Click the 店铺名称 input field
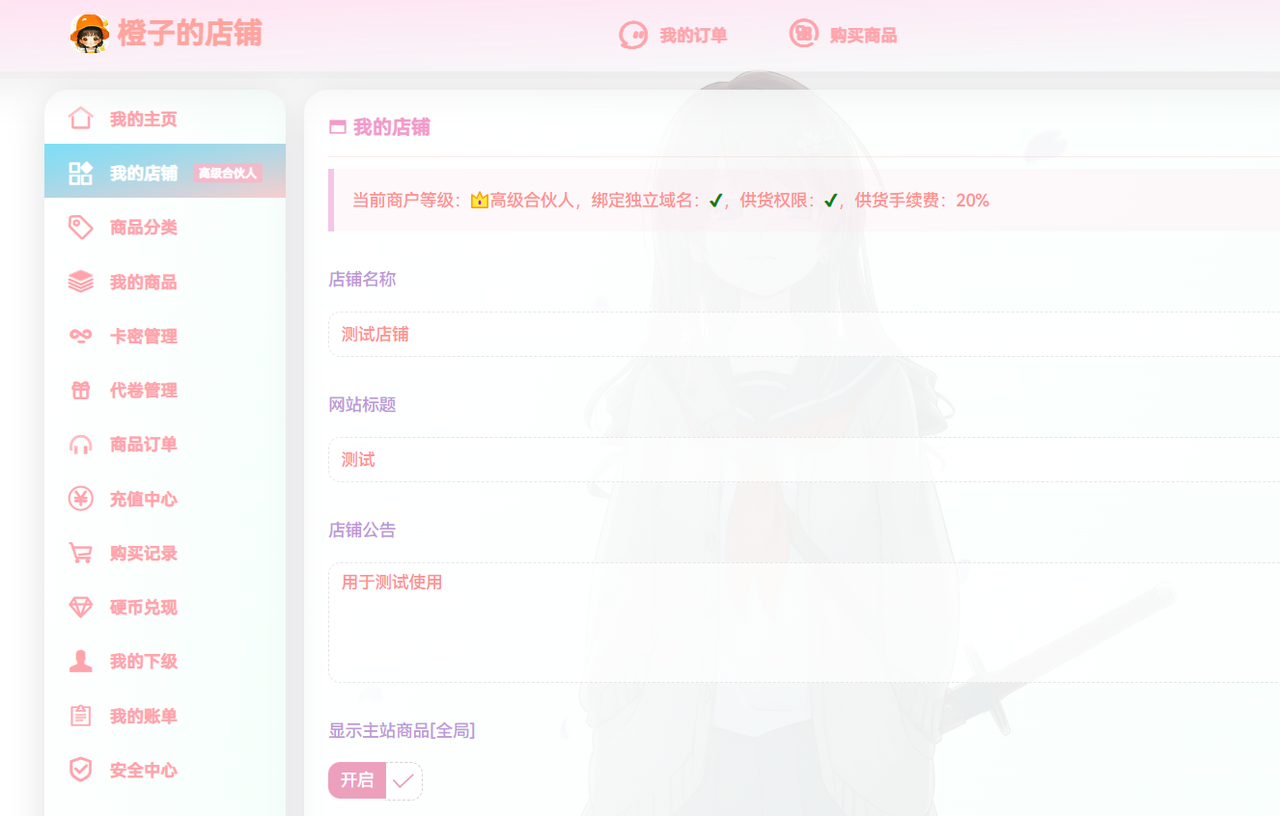 point(800,334)
